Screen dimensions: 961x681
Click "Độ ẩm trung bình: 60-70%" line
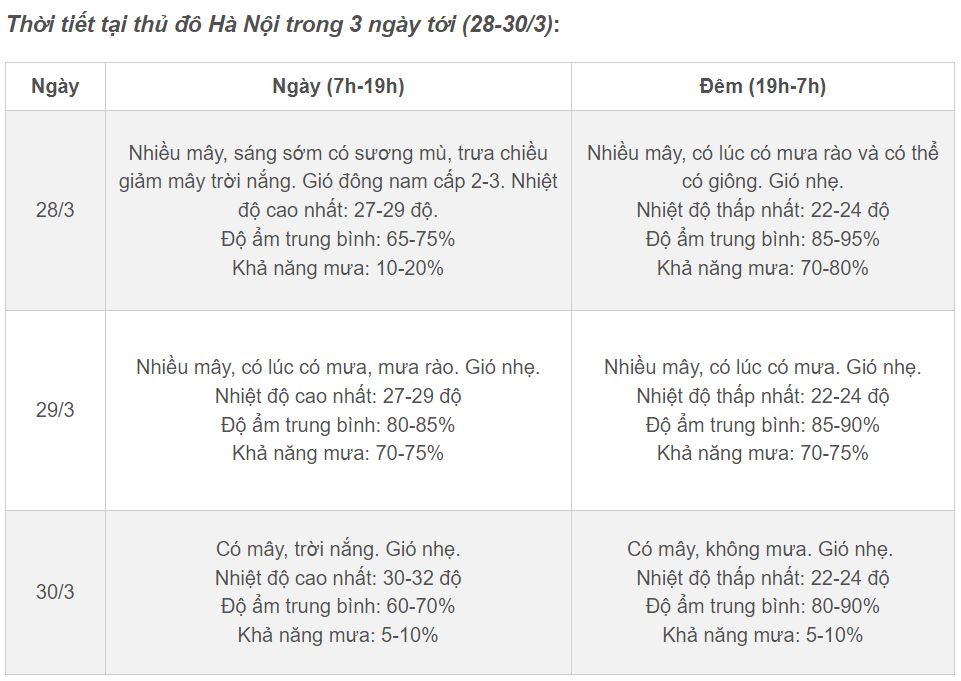pyautogui.click(x=338, y=606)
